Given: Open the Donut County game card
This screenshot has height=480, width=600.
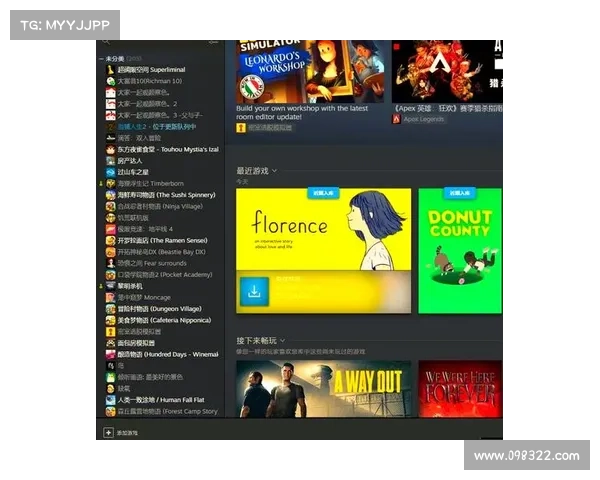Looking at the screenshot, I should pyautogui.click(x=460, y=251).
